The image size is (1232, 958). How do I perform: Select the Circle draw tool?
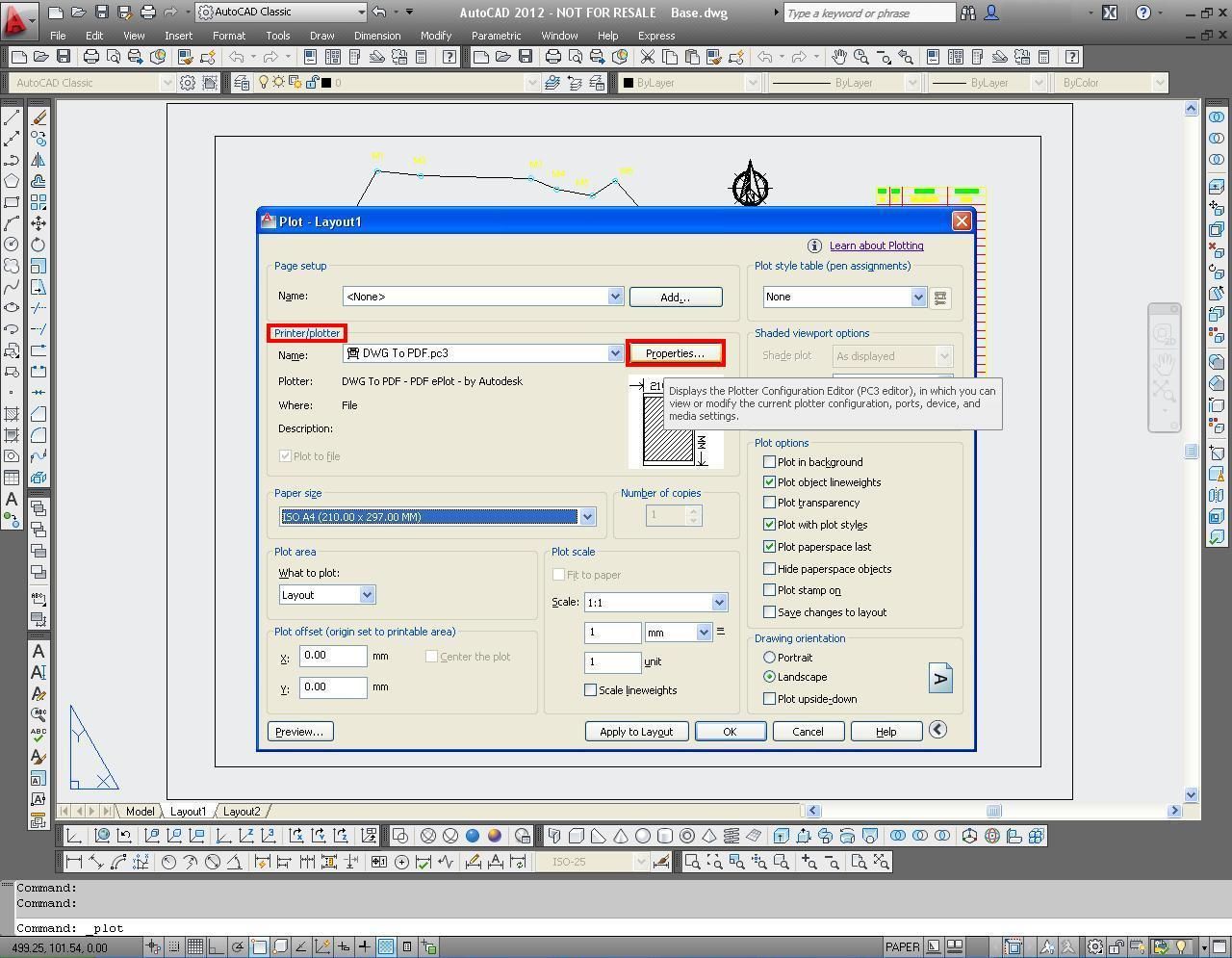point(12,245)
